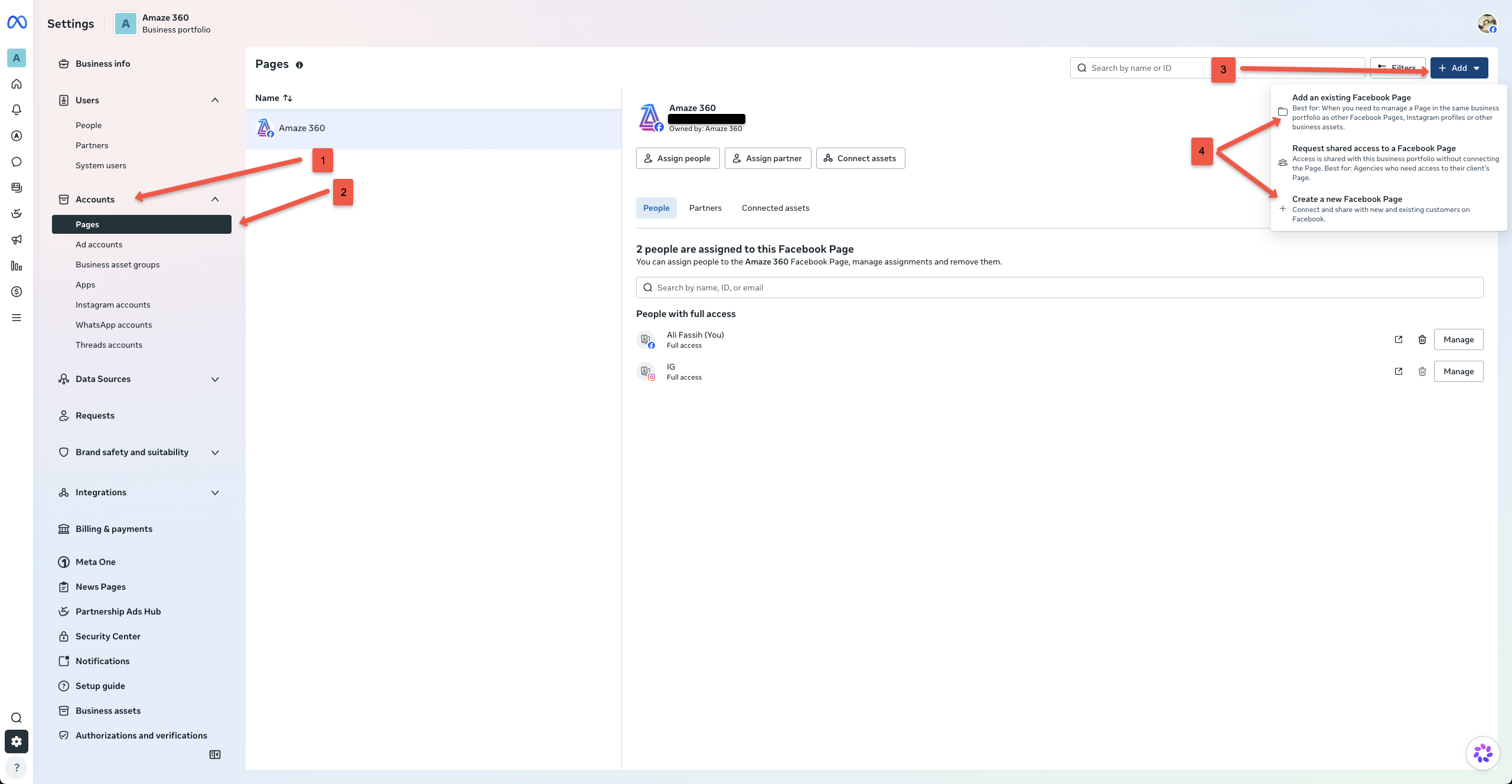Switch to the People tab
Image resolution: width=1512 pixels, height=784 pixels.
point(656,208)
